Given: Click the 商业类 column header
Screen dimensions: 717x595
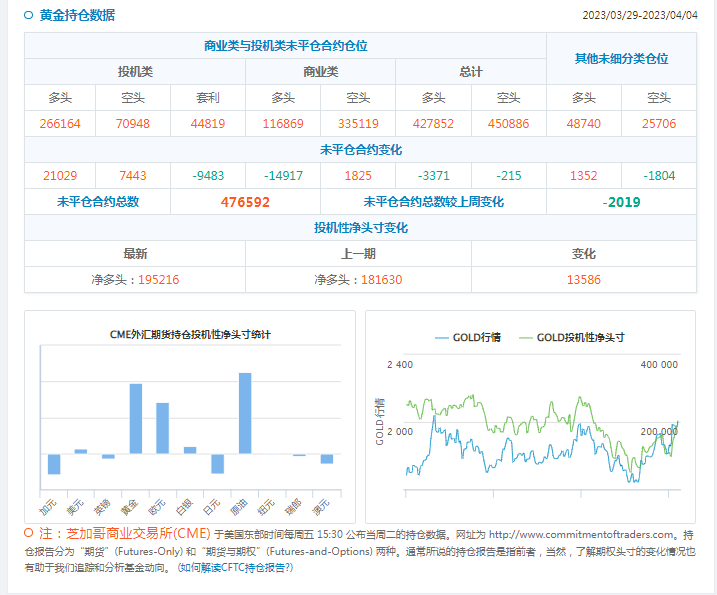Looking at the screenshot, I should pyautogui.click(x=321, y=72).
